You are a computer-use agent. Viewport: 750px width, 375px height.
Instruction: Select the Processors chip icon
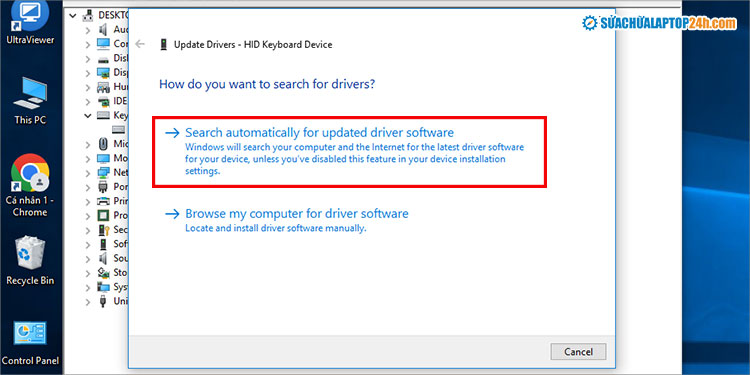point(103,216)
